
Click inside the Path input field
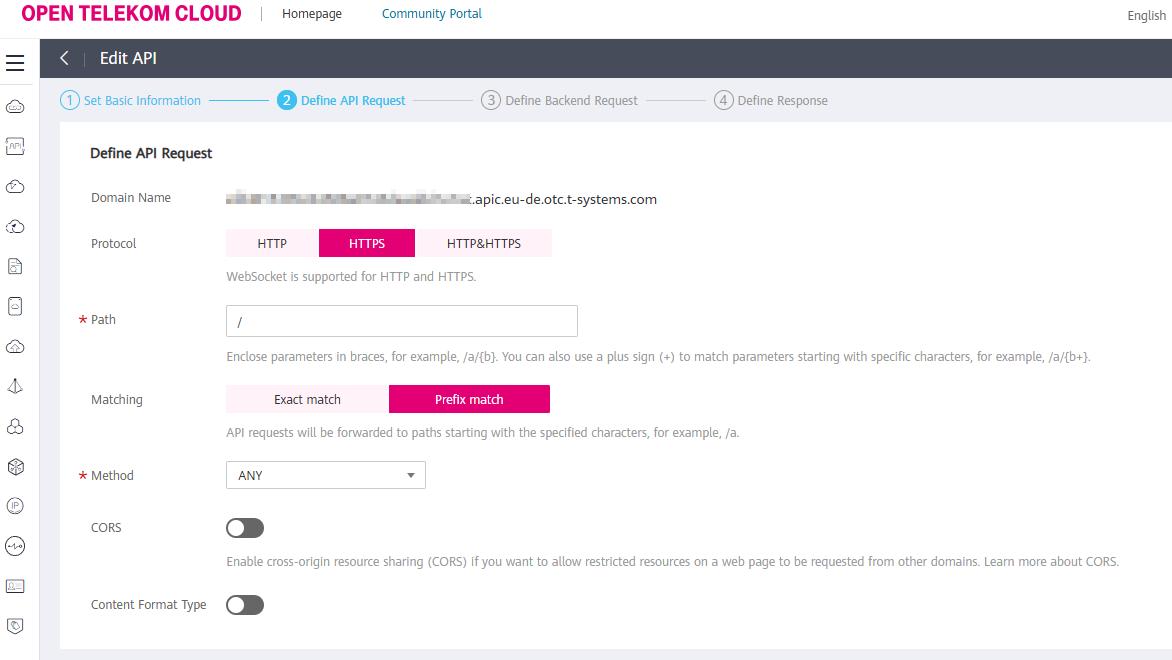400,320
